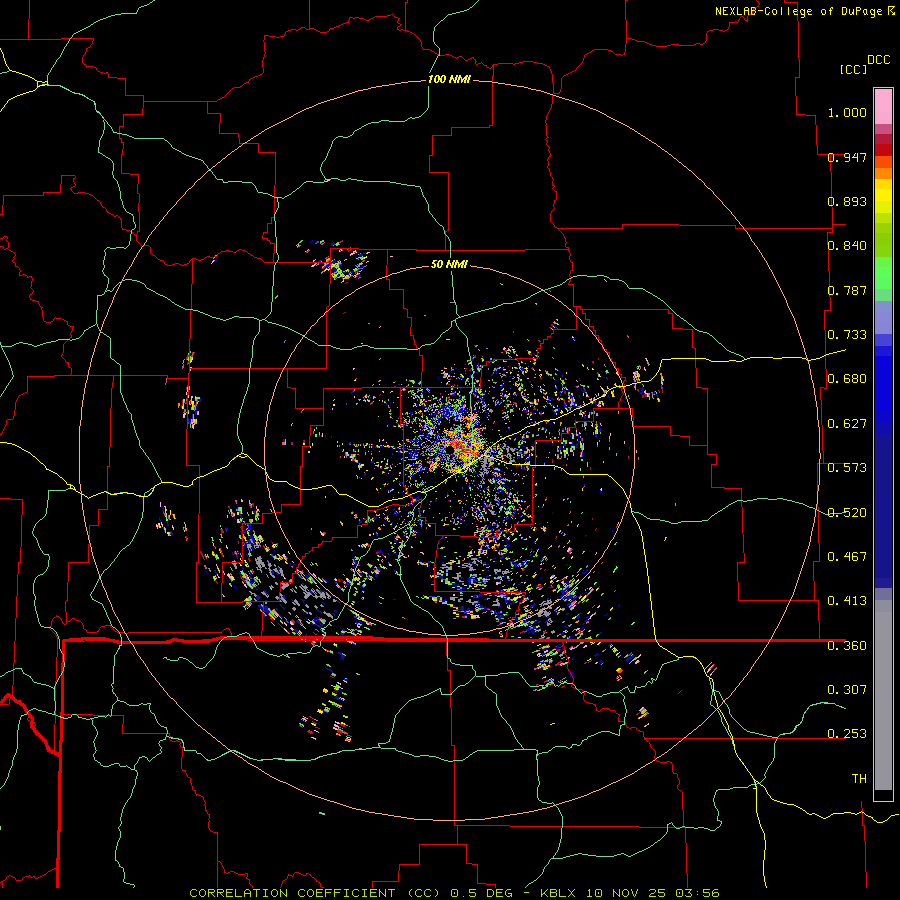Click the KBLX radar site identifier
The height and width of the screenshot is (900, 900).
click(x=558, y=893)
